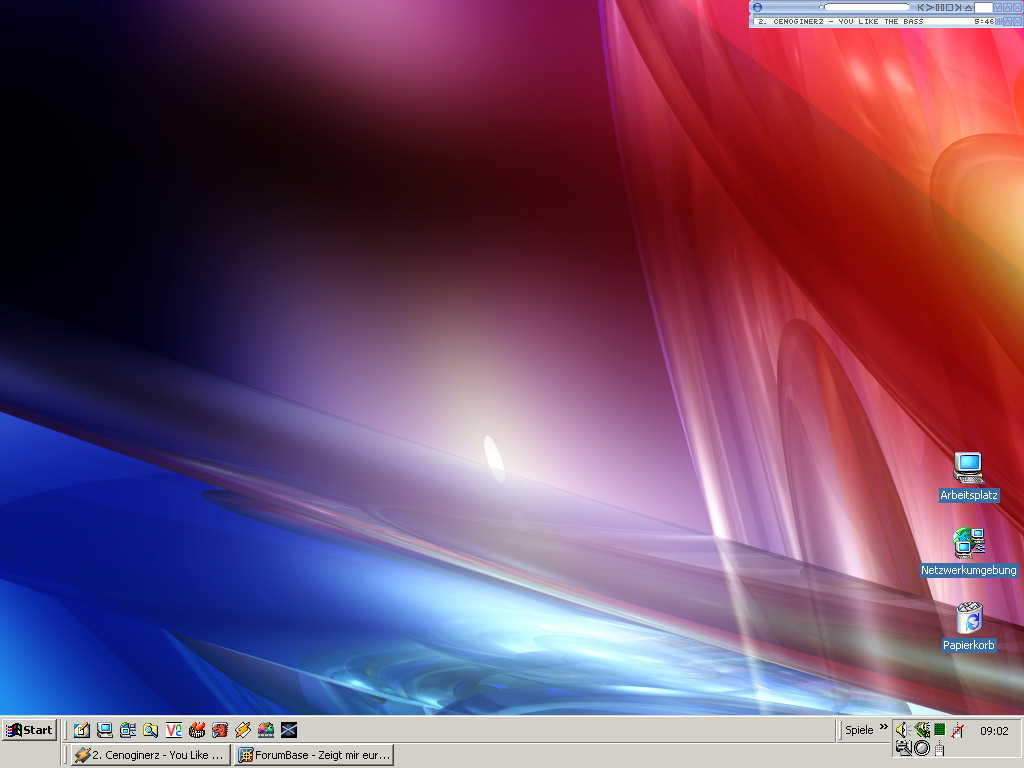Viewport: 1024px width, 768px height.
Task: Click the green card tray icon
Action: click(922, 729)
